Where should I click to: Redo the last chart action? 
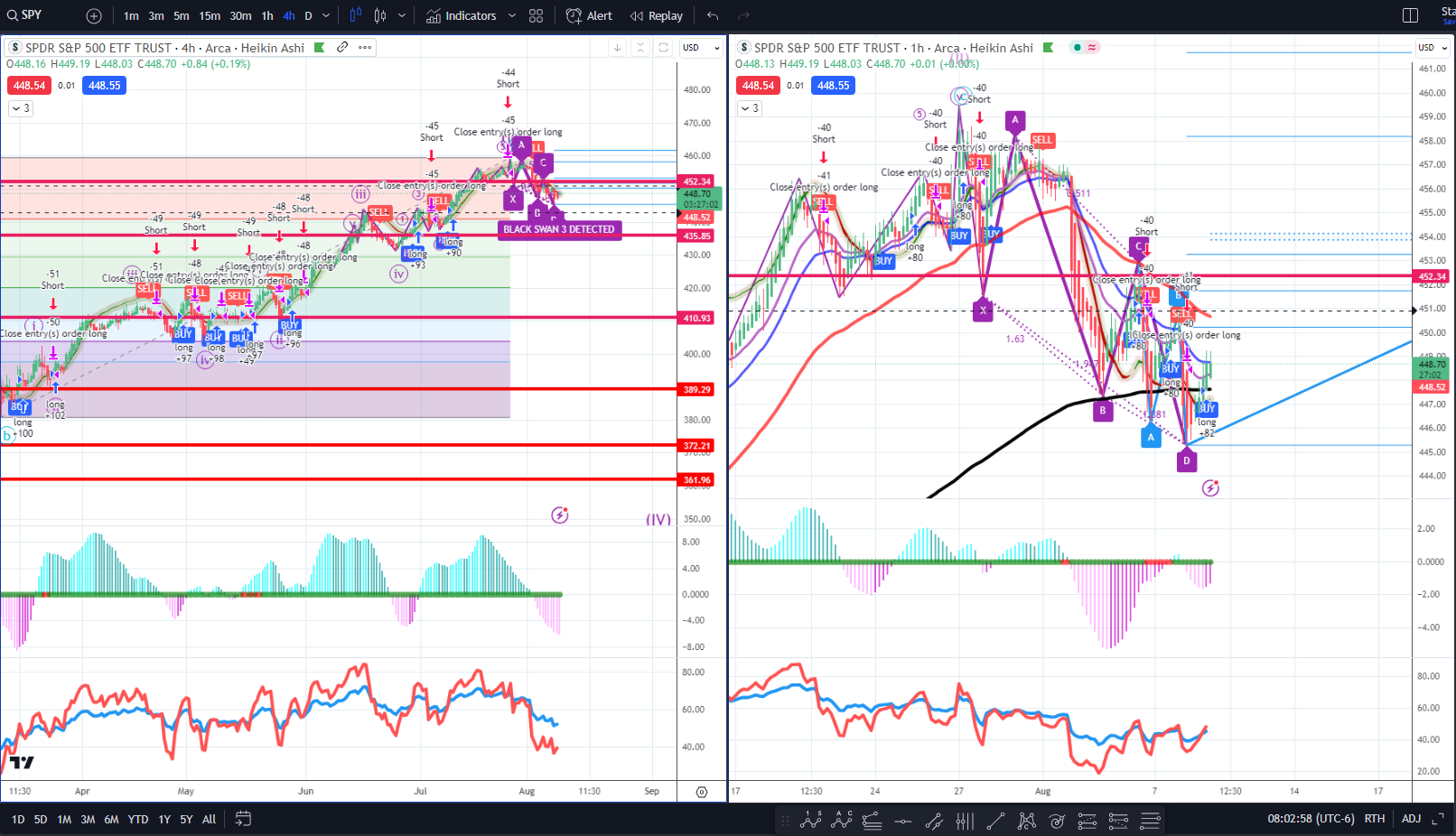pyautogui.click(x=744, y=15)
